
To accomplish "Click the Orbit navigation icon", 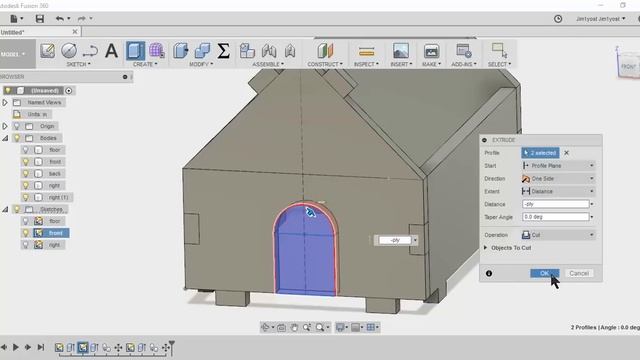I will click(265, 327).
